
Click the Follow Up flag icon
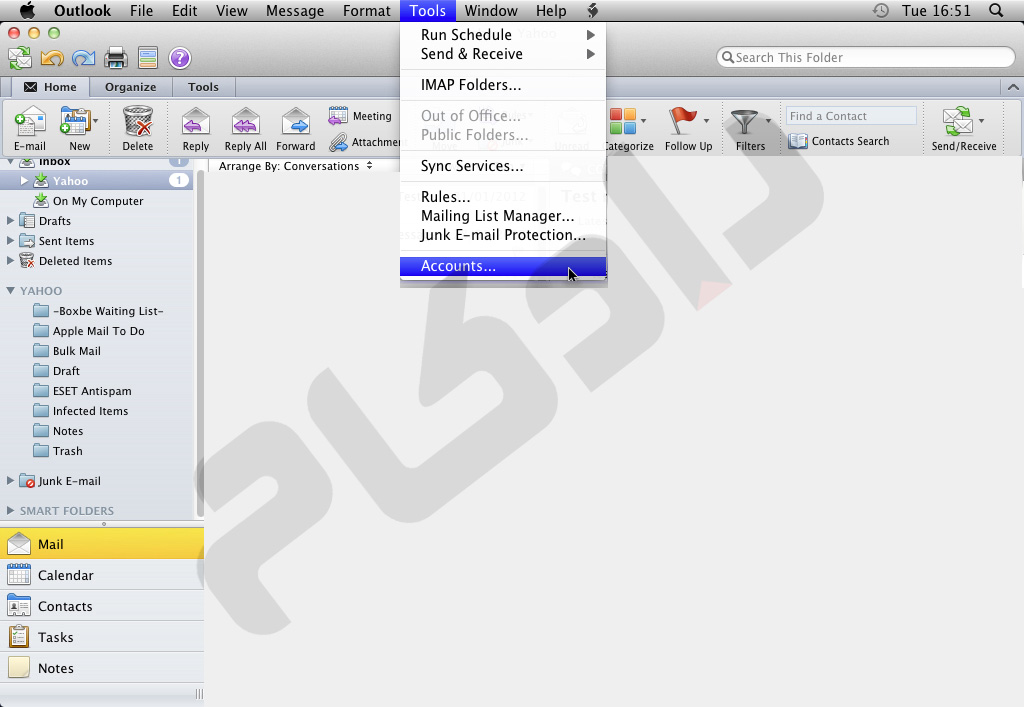tap(683, 123)
